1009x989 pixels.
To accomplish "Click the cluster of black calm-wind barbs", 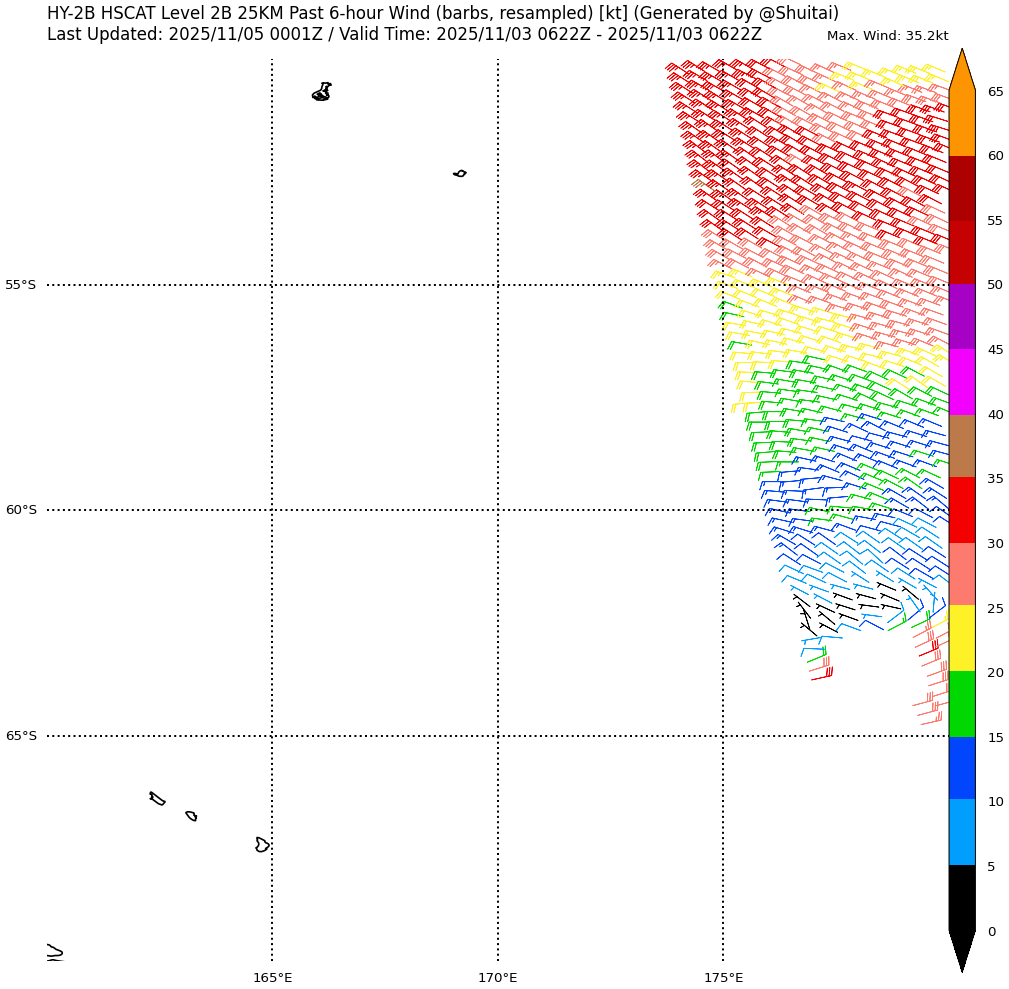I will click(x=850, y=606).
